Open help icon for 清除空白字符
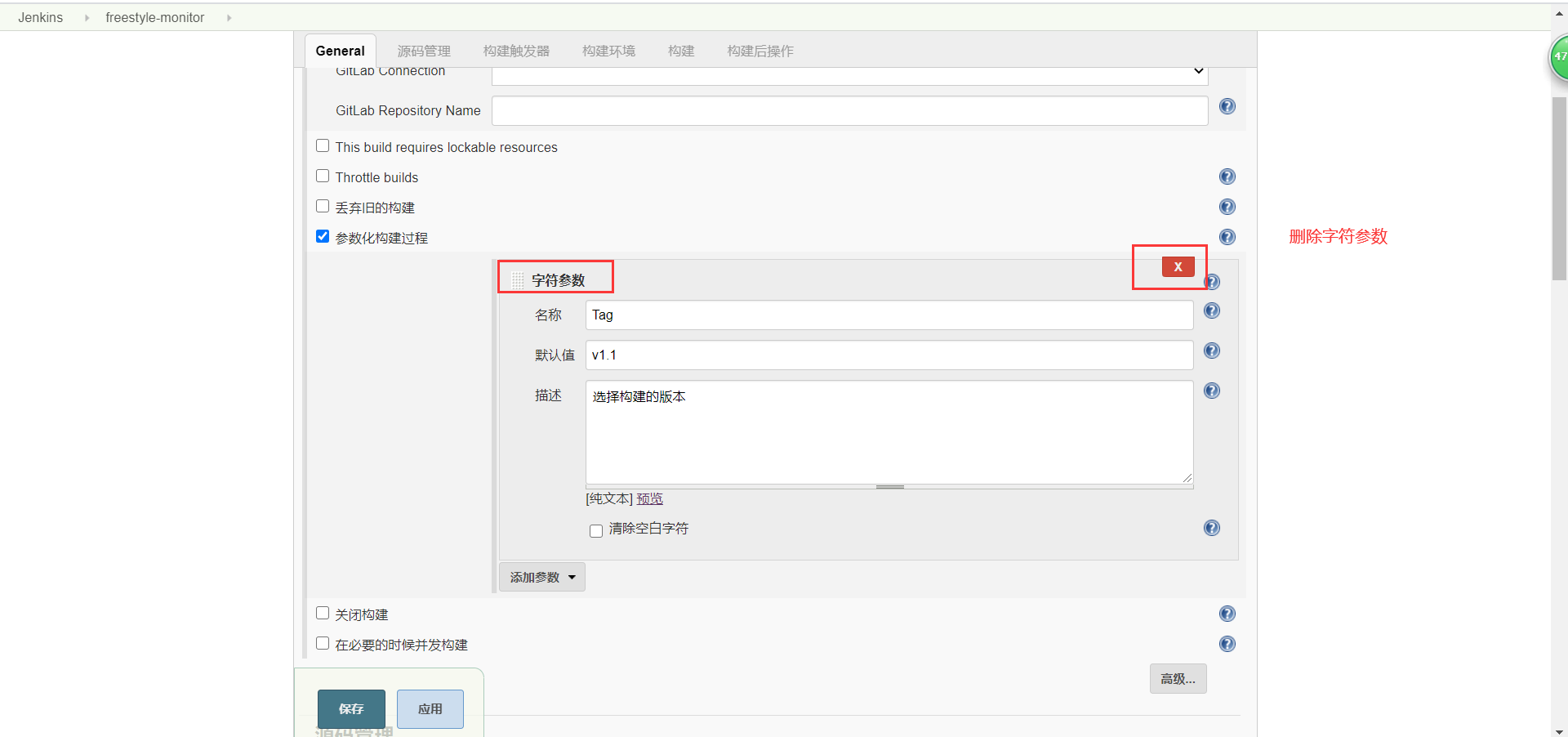 coord(1212,528)
